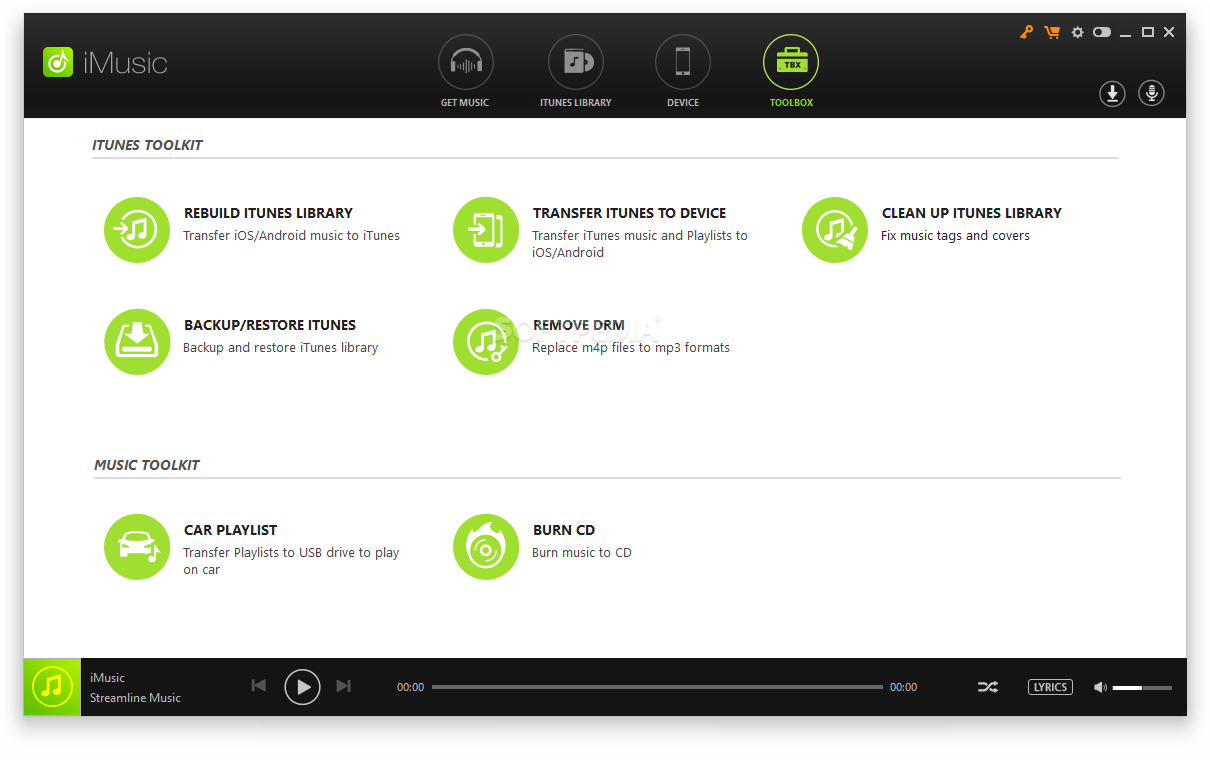Click the iMusic logo icon
1210x760 pixels.
click(58, 62)
